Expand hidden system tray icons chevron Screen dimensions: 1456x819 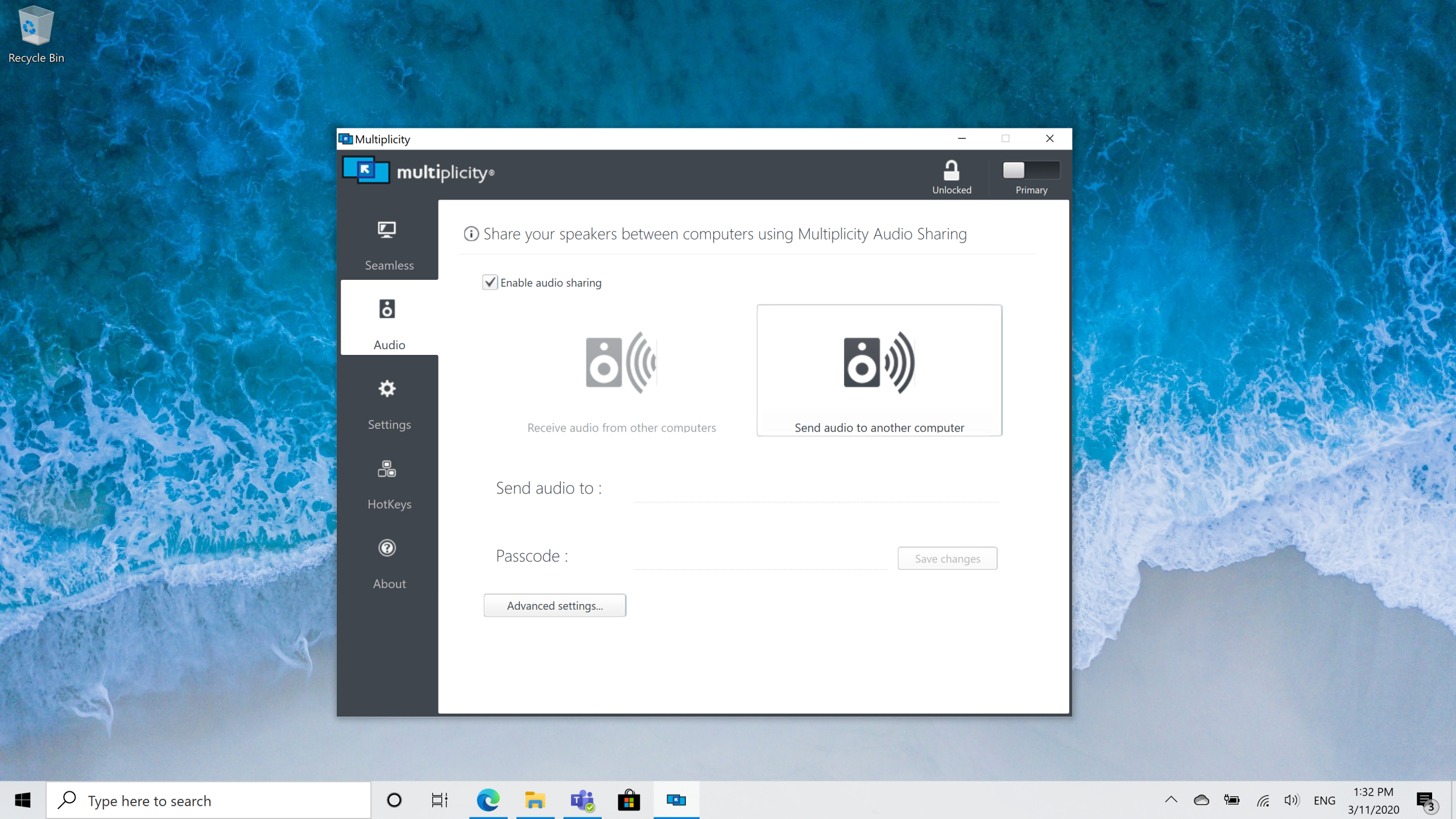(x=1170, y=800)
